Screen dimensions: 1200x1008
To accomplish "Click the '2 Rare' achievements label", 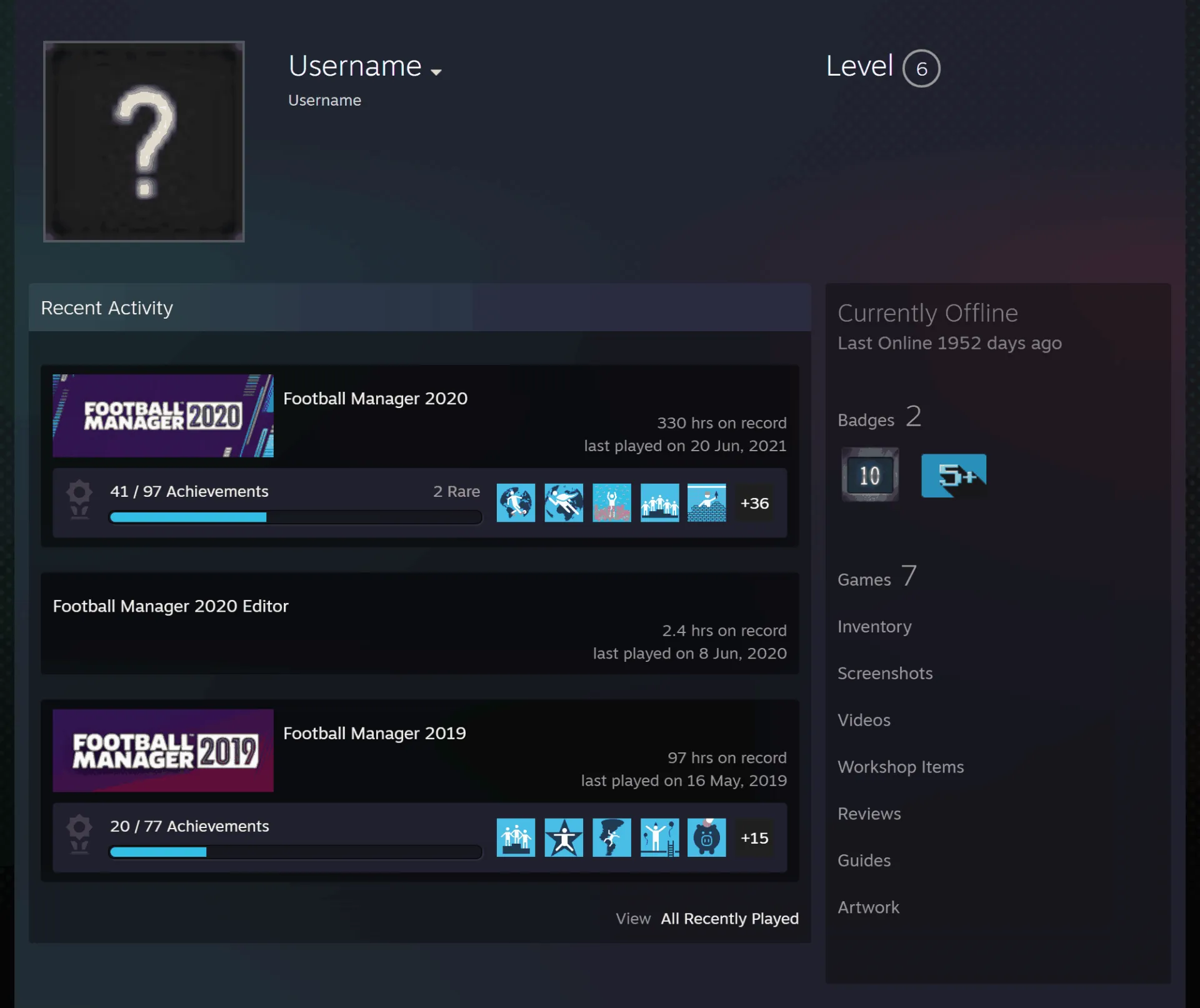I will pos(457,491).
